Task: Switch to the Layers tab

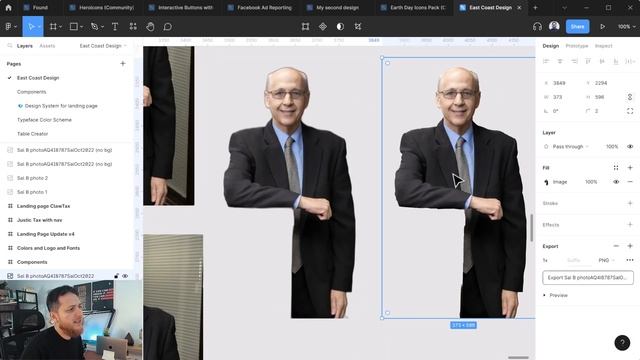Action: pos(24,46)
